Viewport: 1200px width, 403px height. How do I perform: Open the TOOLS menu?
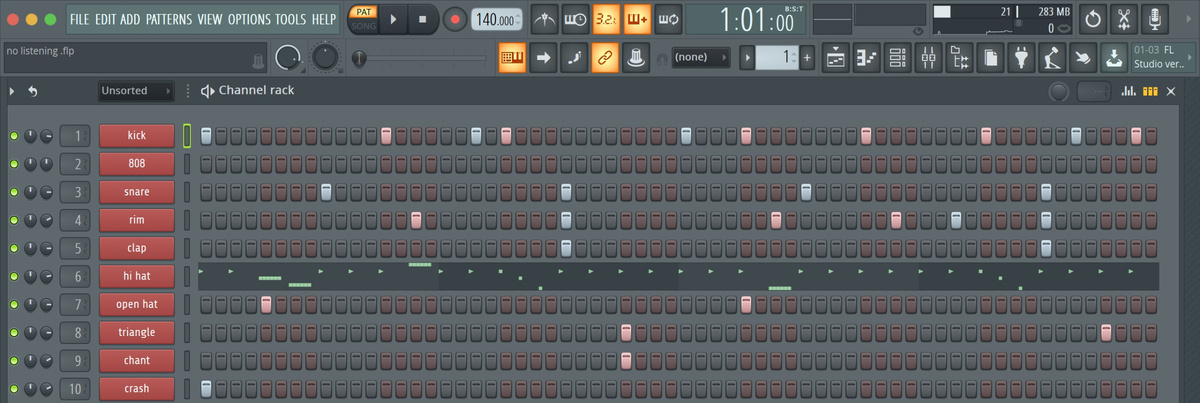tap(291, 19)
